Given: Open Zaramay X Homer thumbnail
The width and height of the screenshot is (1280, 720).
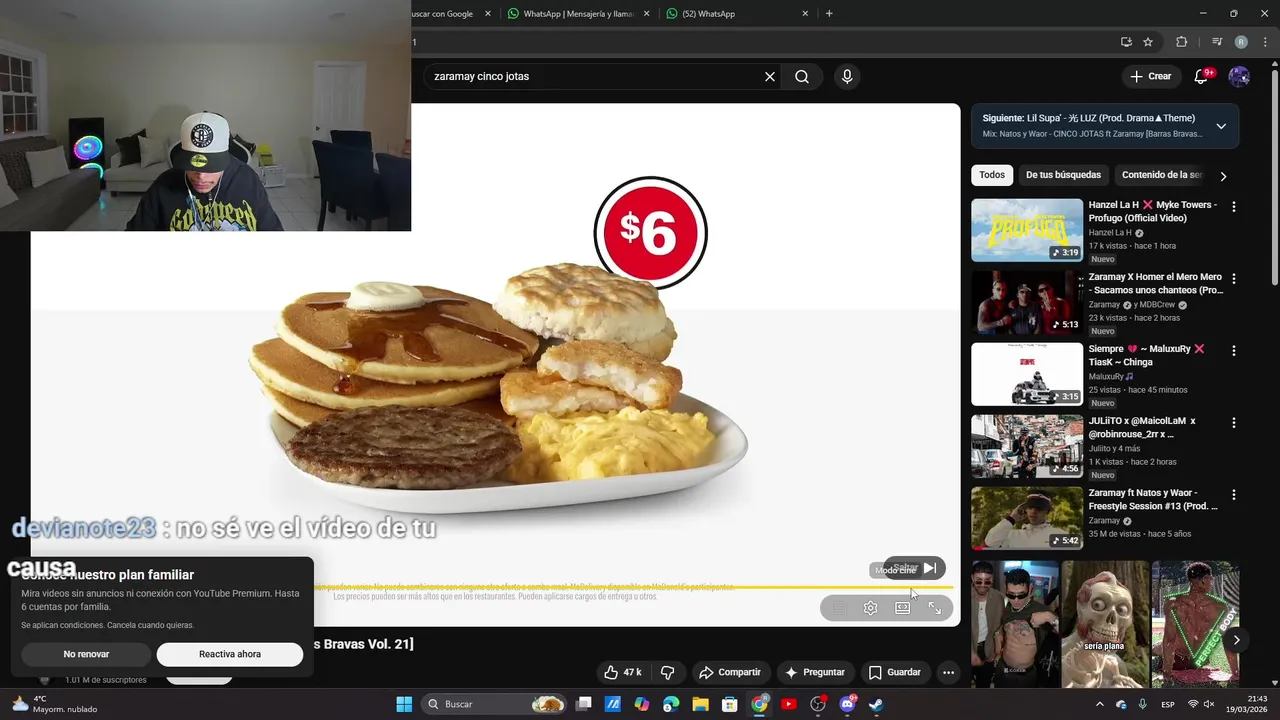Looking at the screenshot, I should coord(1027,302).
